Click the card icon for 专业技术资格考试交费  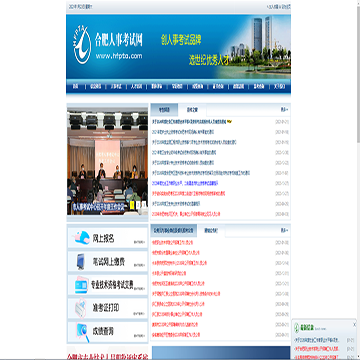[81, 285]
